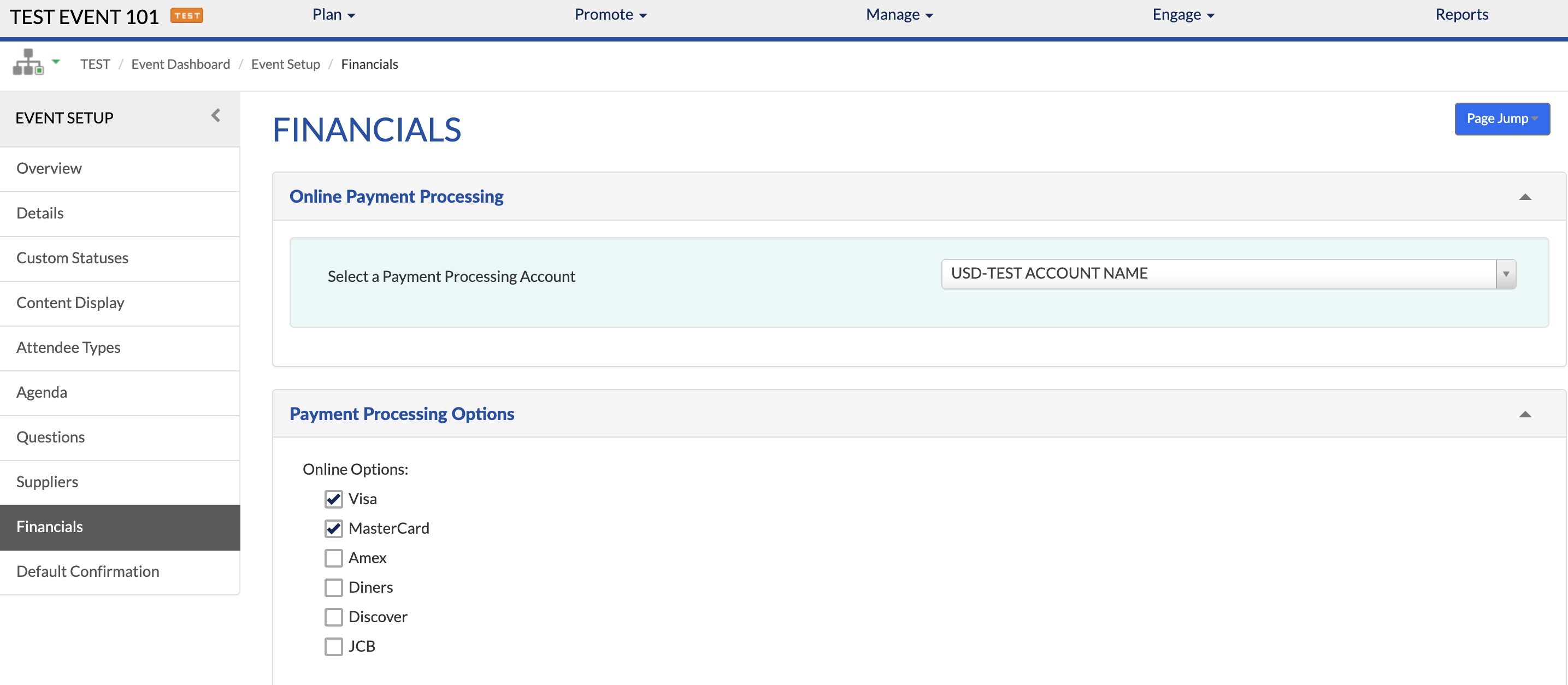Click the TEST EVENT 101 title

click(x=84, y=16)
